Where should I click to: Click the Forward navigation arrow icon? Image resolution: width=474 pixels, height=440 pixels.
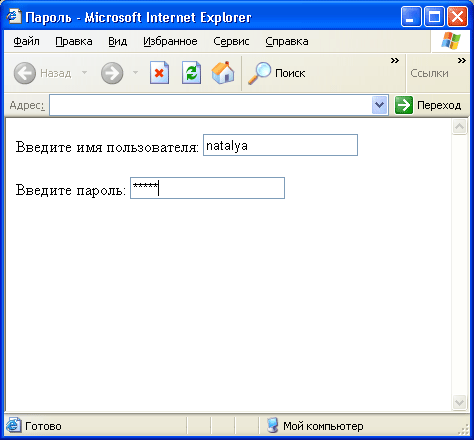click(112, 73)
